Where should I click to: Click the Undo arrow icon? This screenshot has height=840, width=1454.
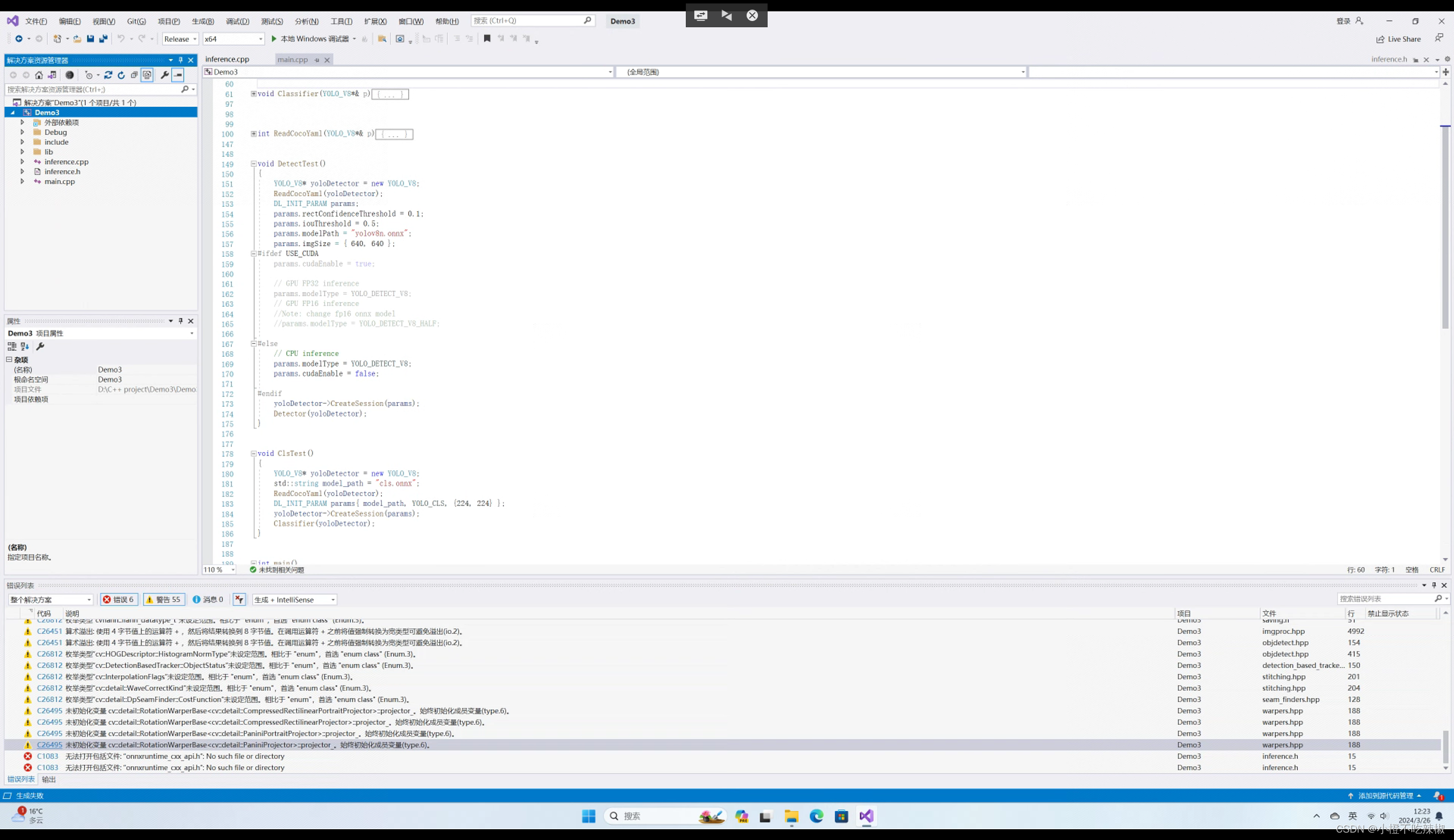(x=120, y=39)
